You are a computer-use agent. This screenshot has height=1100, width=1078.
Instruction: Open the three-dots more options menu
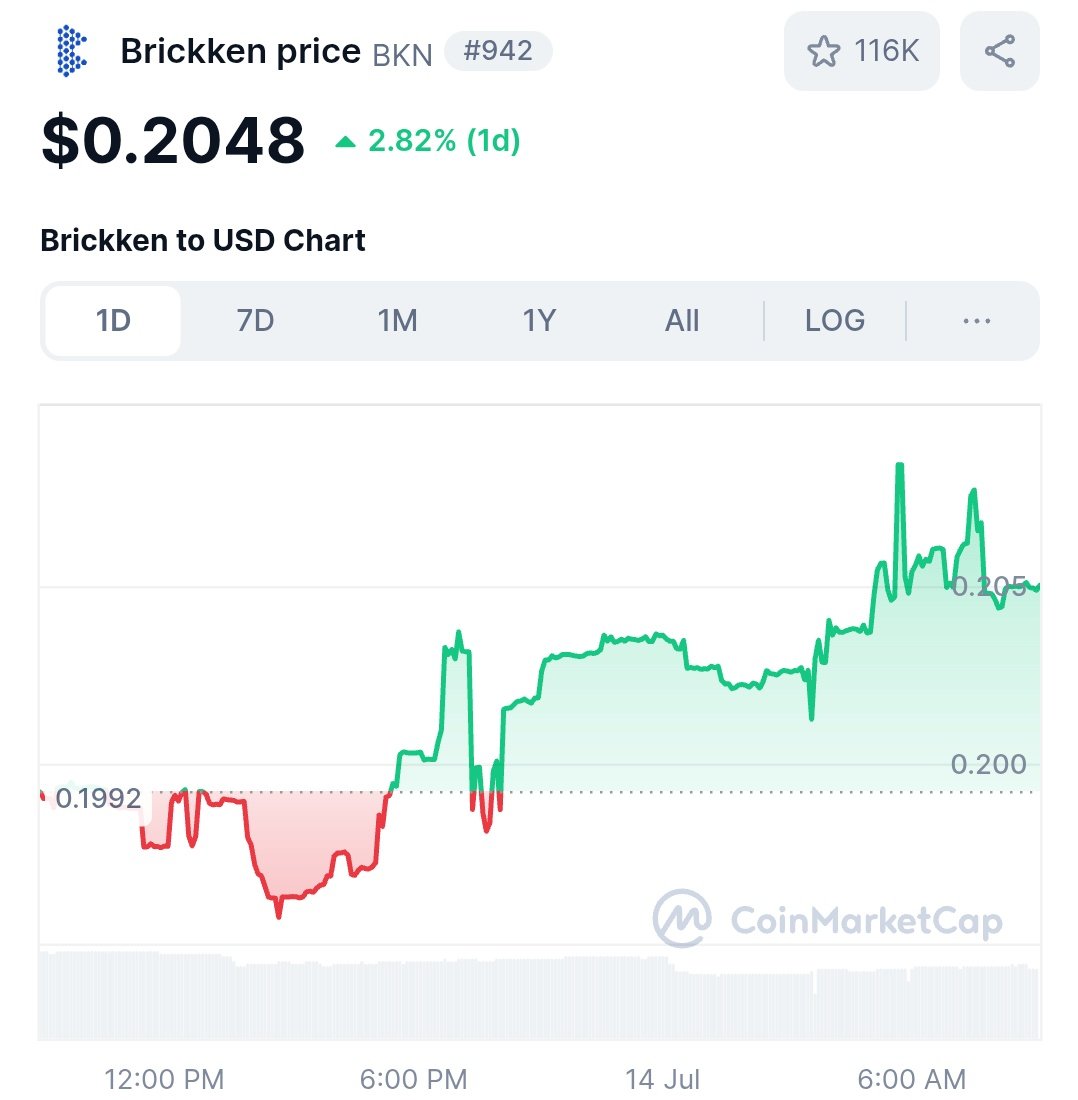(976, 321)
